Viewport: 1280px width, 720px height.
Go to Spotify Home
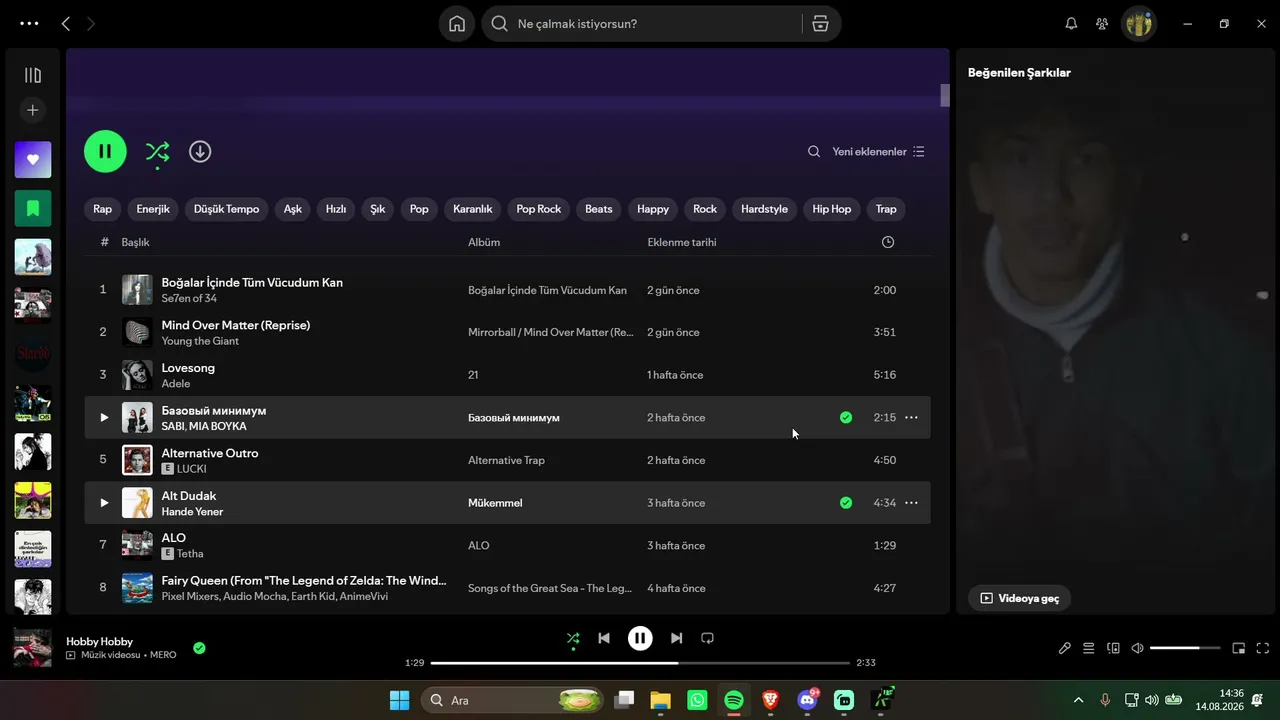(457, 24)
